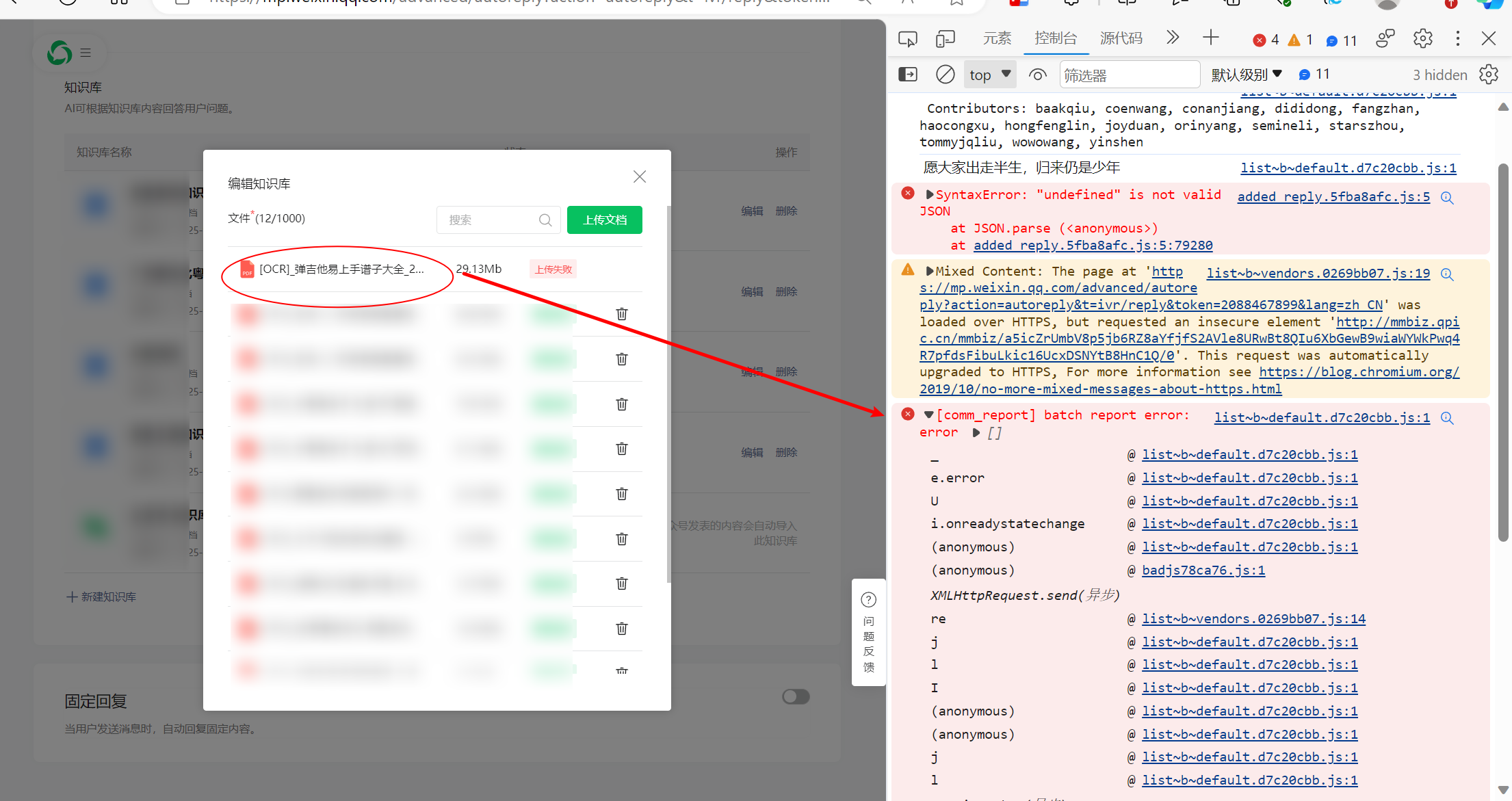Open added_reply.5fba8afc.js:5 source link
The height and width of the screenshot is (801, 1512).
coord(1333,197)
